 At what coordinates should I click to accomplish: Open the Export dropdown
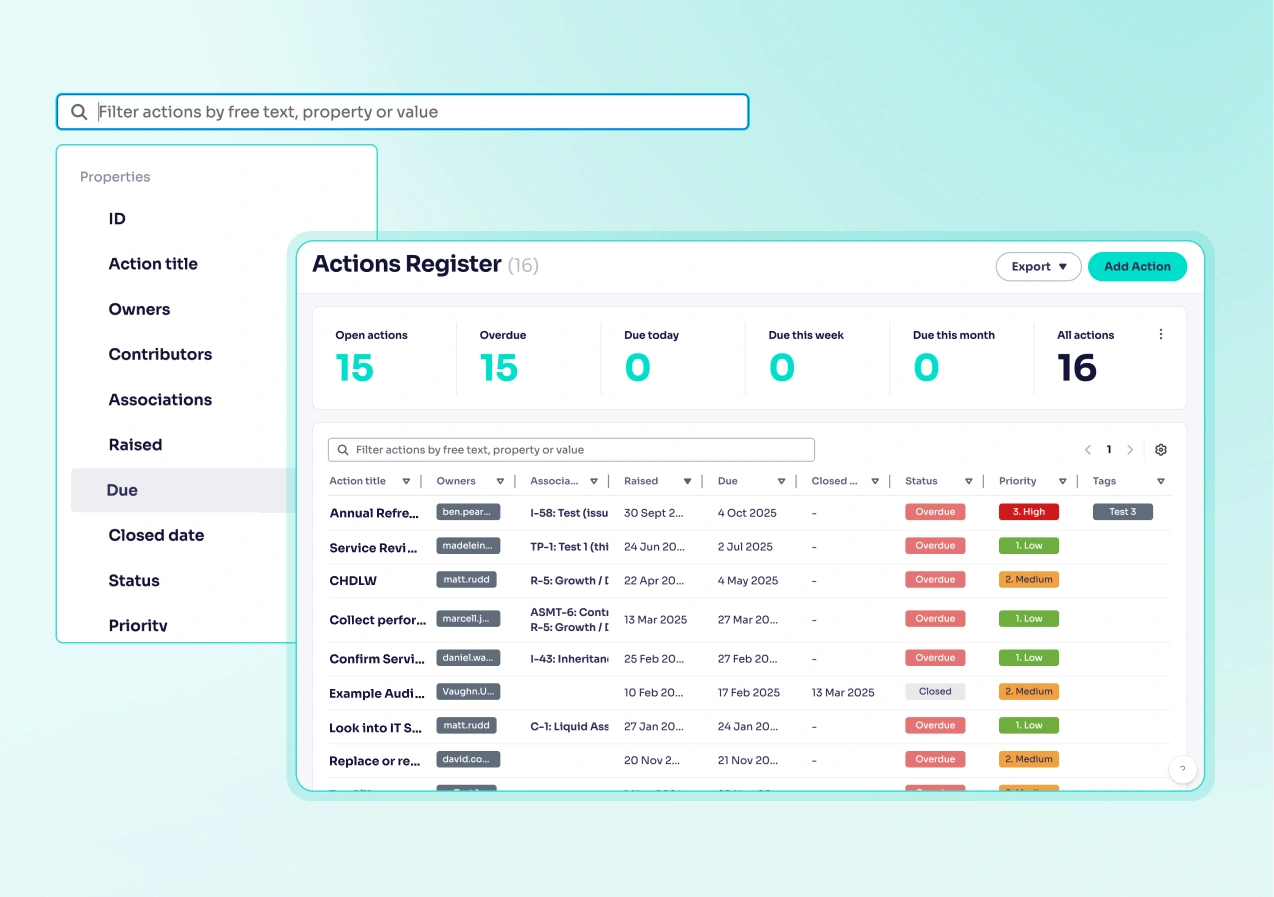coord(1038,266)
